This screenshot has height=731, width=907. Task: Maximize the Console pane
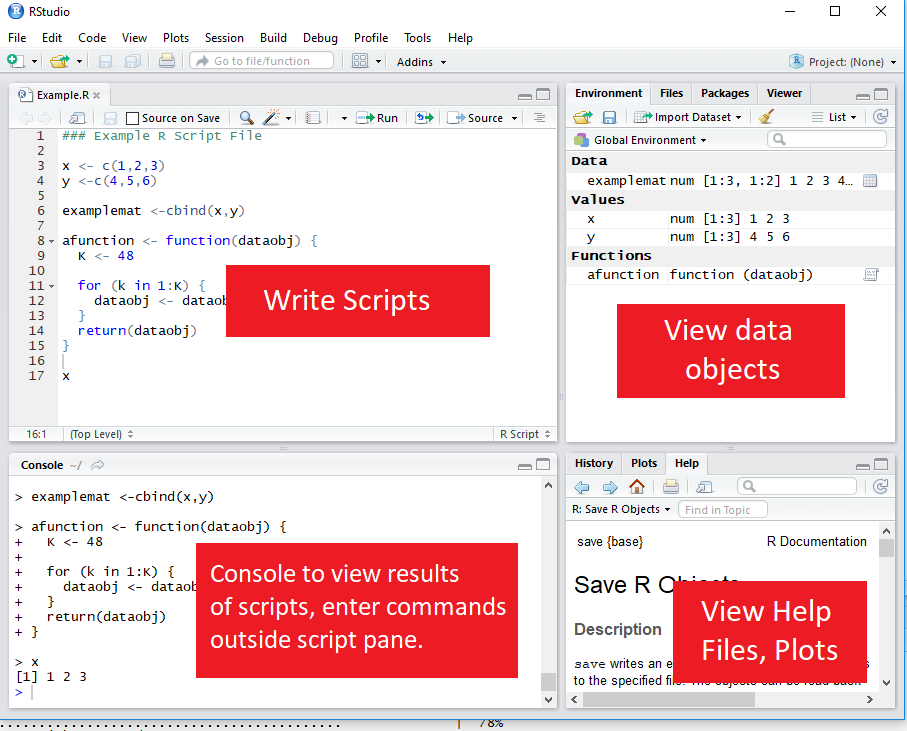[x=543, y=464]
